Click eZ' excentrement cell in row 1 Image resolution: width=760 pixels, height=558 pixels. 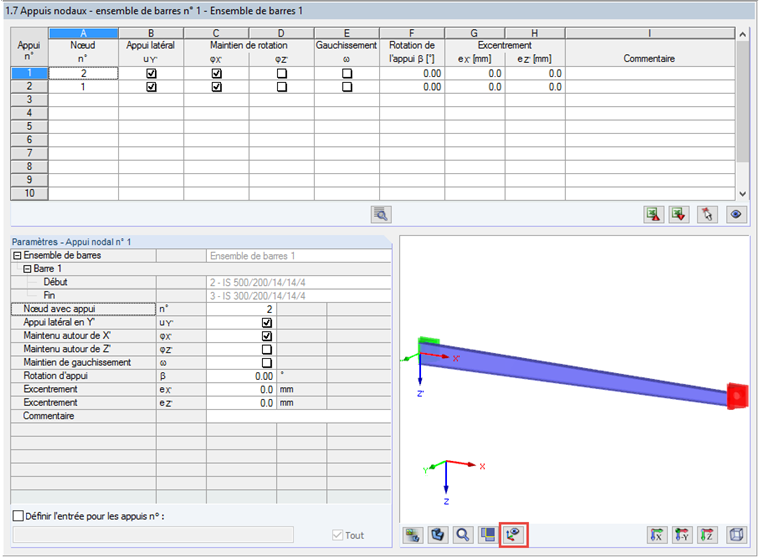(535, 73)
